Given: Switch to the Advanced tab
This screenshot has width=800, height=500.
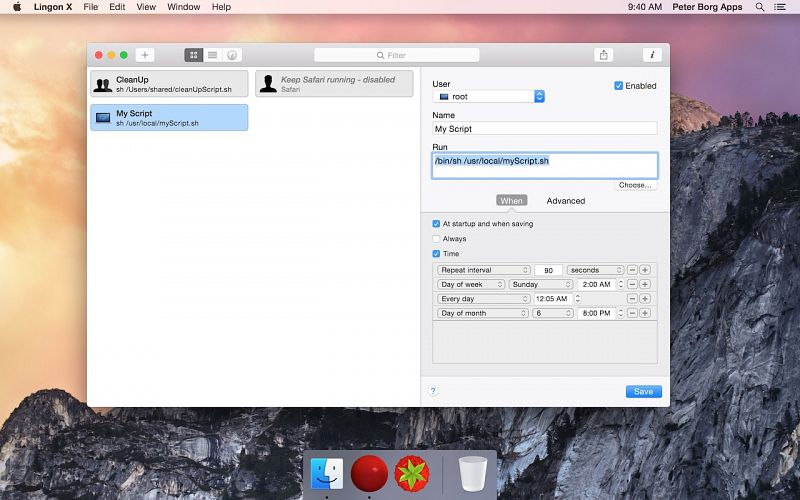Looking at the screenshot, I should (565, 201).
